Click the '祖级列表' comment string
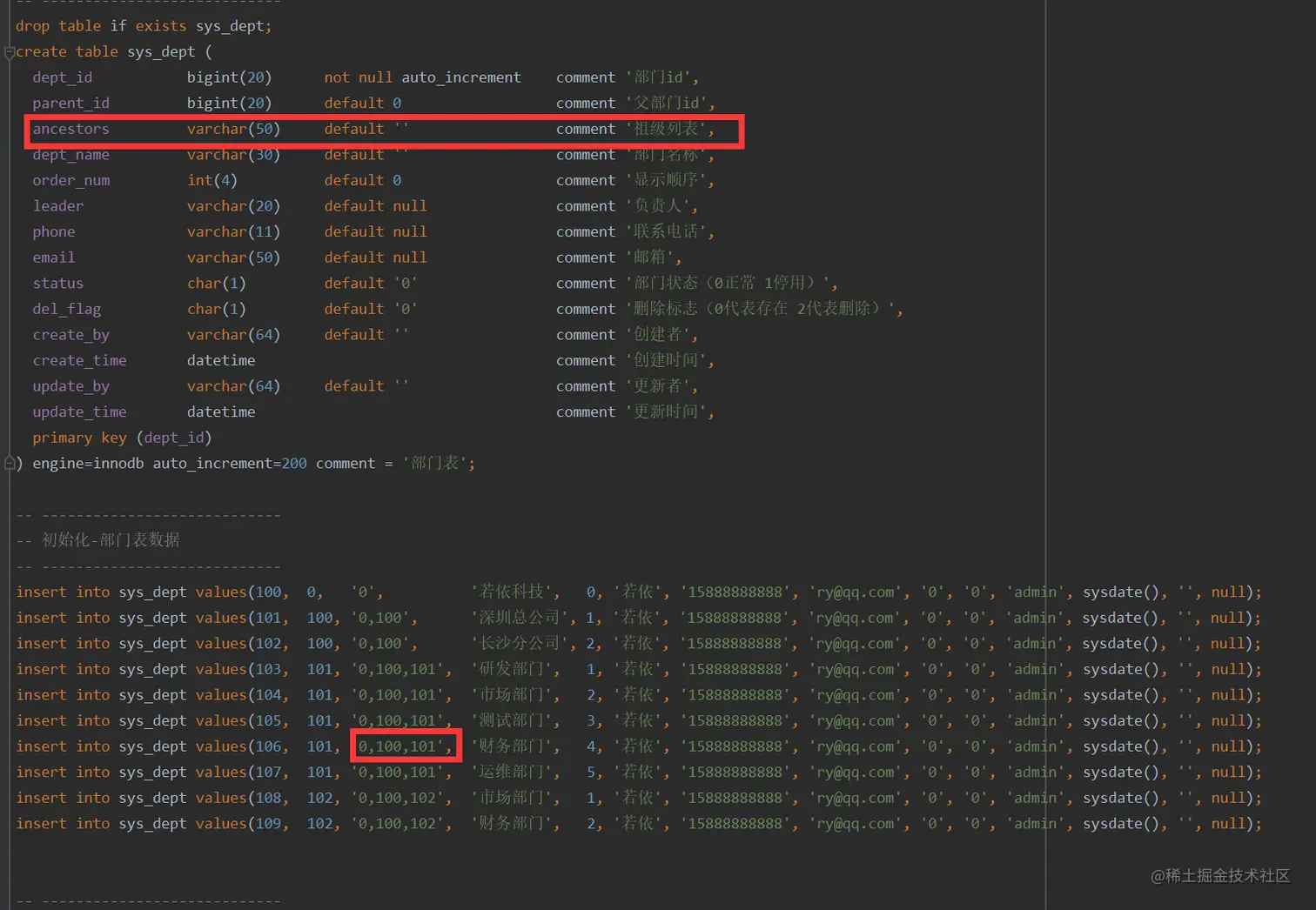 click(x=666, y=129)
